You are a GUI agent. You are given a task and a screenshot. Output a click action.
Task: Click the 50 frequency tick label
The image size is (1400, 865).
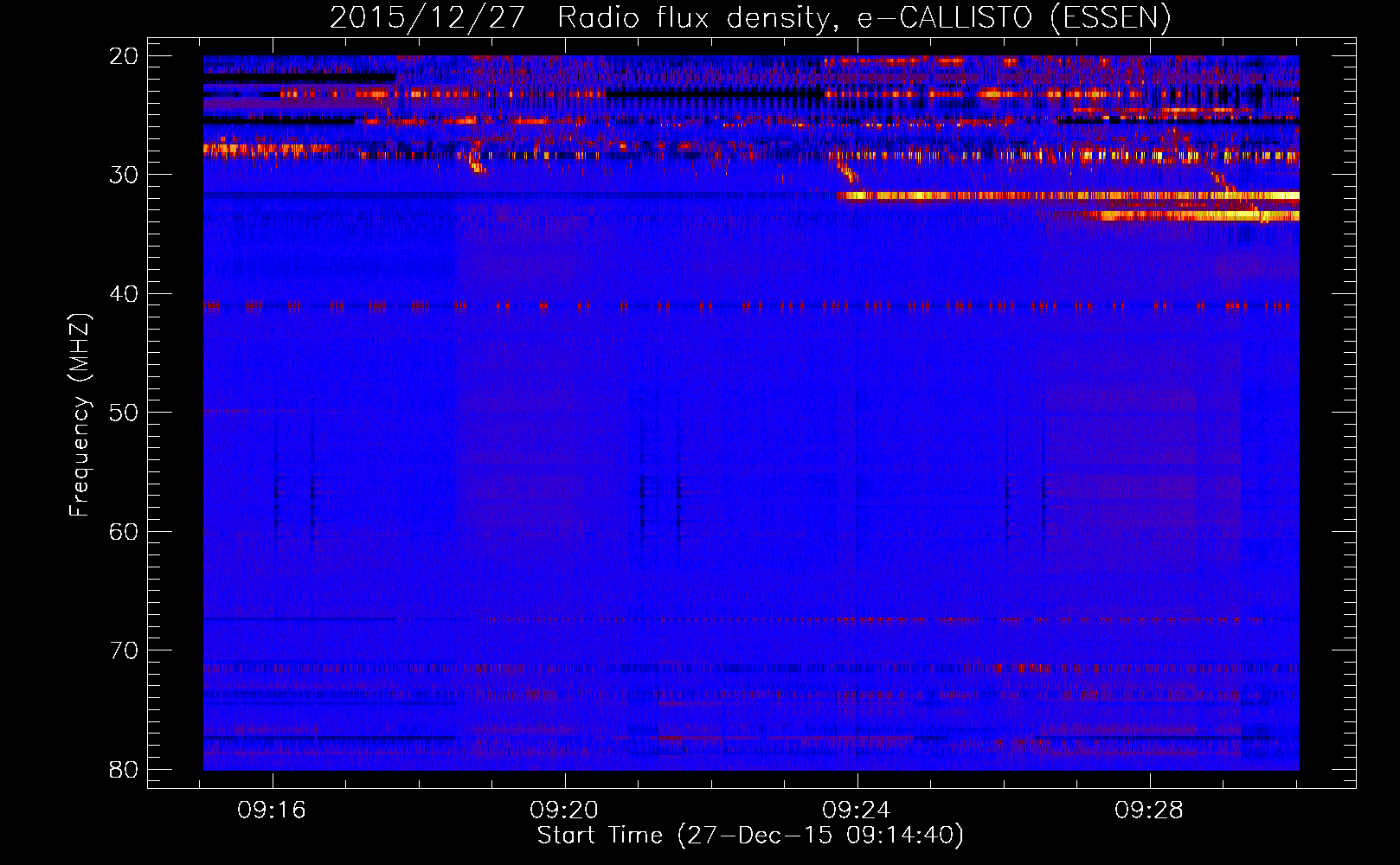coord(125,413)
